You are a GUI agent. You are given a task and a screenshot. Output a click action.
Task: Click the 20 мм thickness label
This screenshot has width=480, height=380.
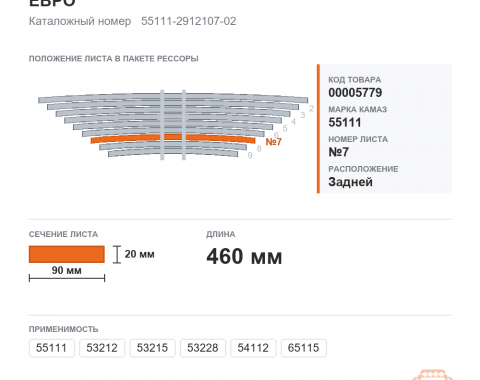pyautogui.click(x=140, y=254)
